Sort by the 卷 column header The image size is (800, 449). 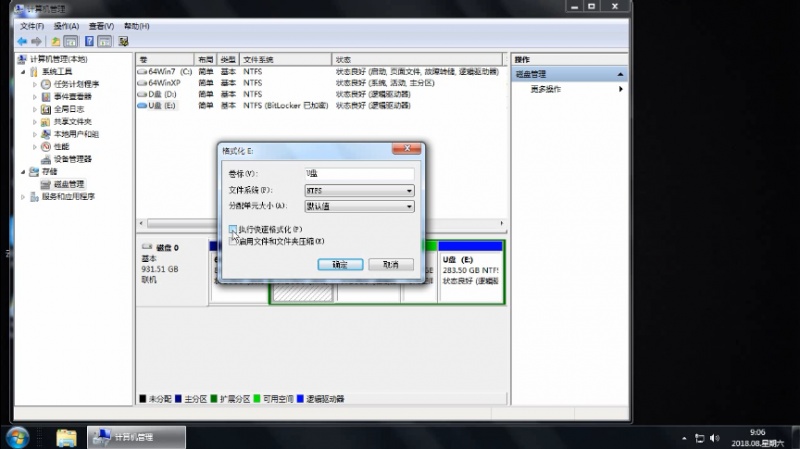pos(165,60)
